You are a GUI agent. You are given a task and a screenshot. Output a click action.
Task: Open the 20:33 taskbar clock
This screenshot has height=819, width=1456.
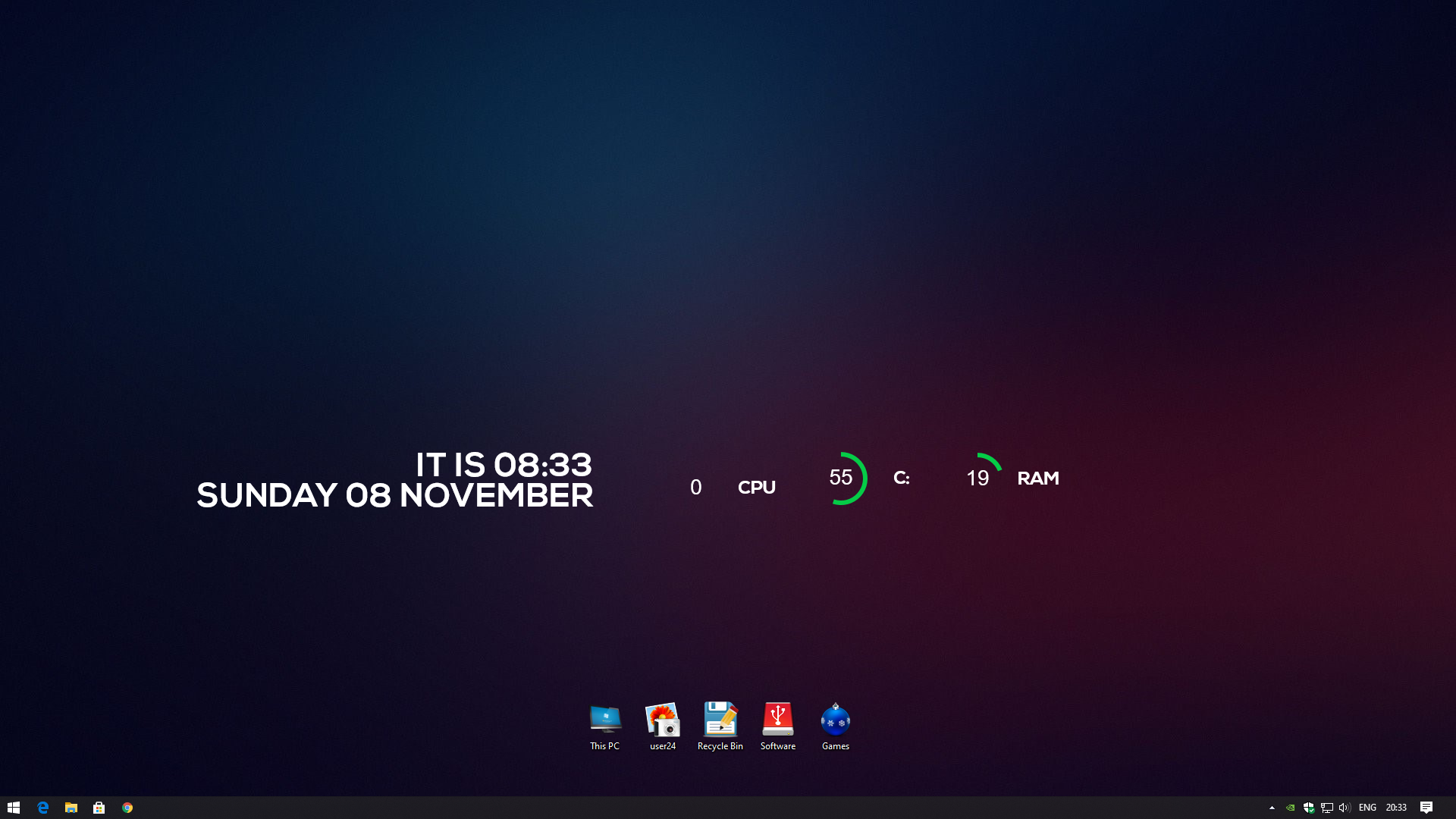point(1396,808)
